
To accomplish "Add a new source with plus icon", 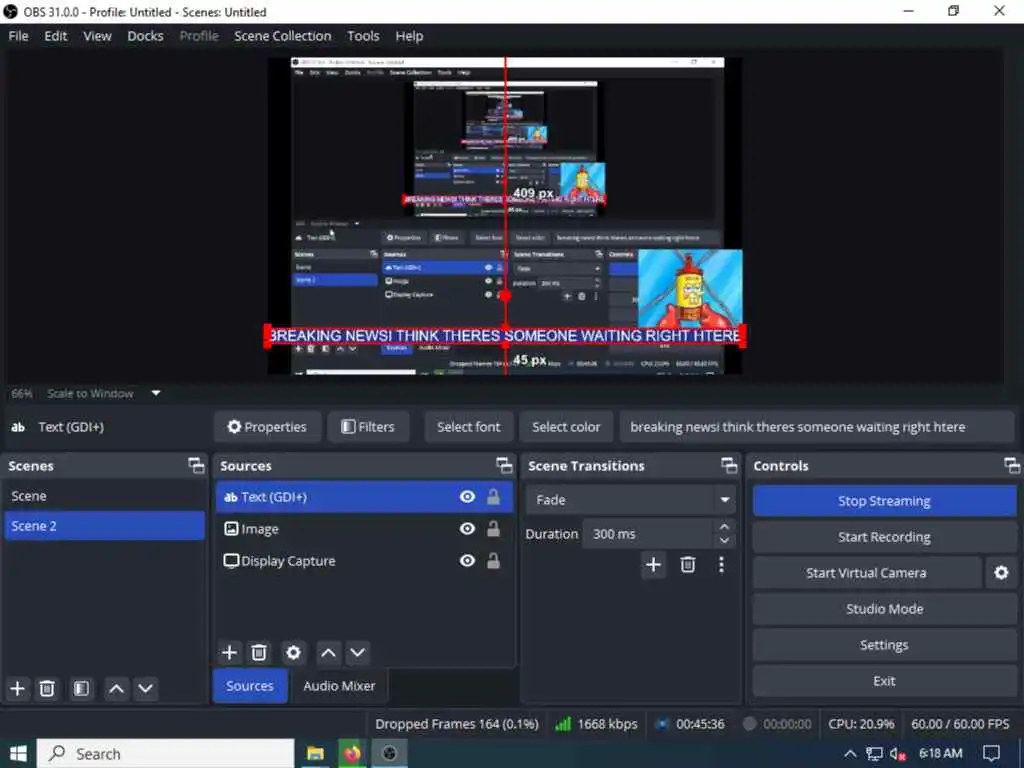I will 229,652.
